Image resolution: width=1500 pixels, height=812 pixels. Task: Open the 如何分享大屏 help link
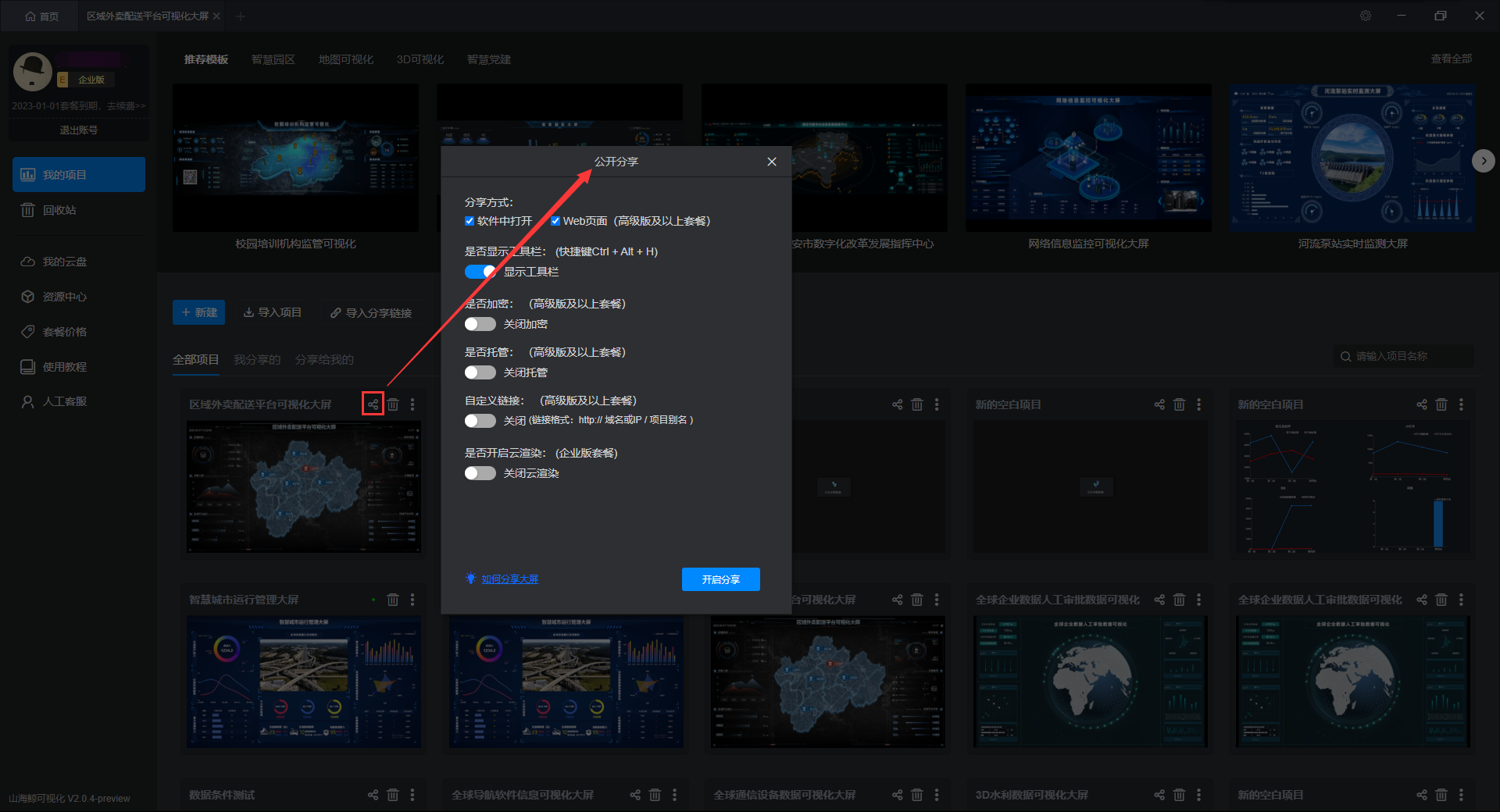point(510,579)
